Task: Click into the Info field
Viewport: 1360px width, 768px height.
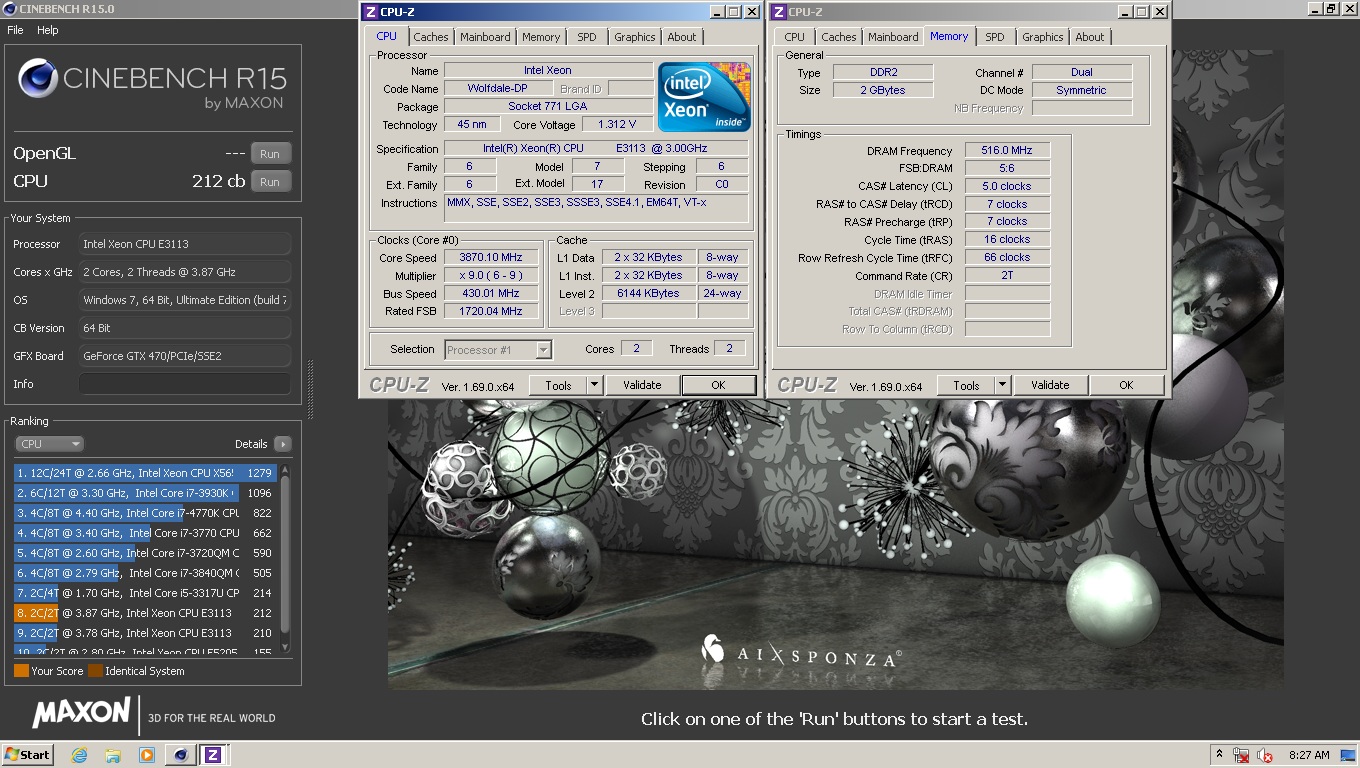Action: click(185, 384)
